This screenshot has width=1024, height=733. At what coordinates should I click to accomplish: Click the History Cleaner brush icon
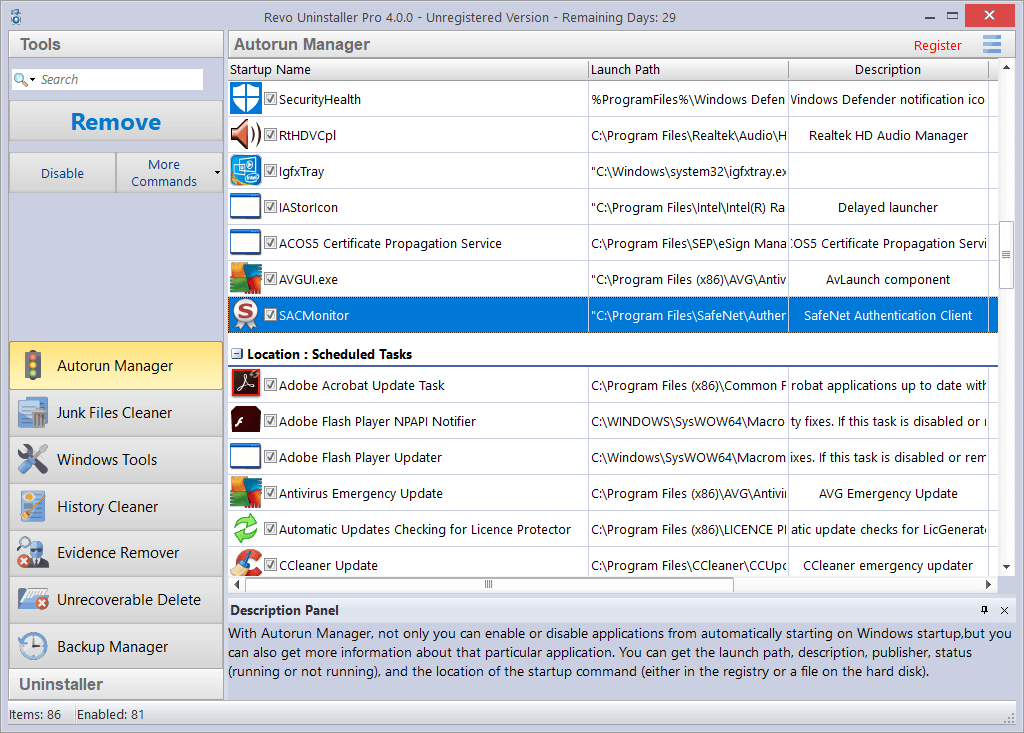33,506
